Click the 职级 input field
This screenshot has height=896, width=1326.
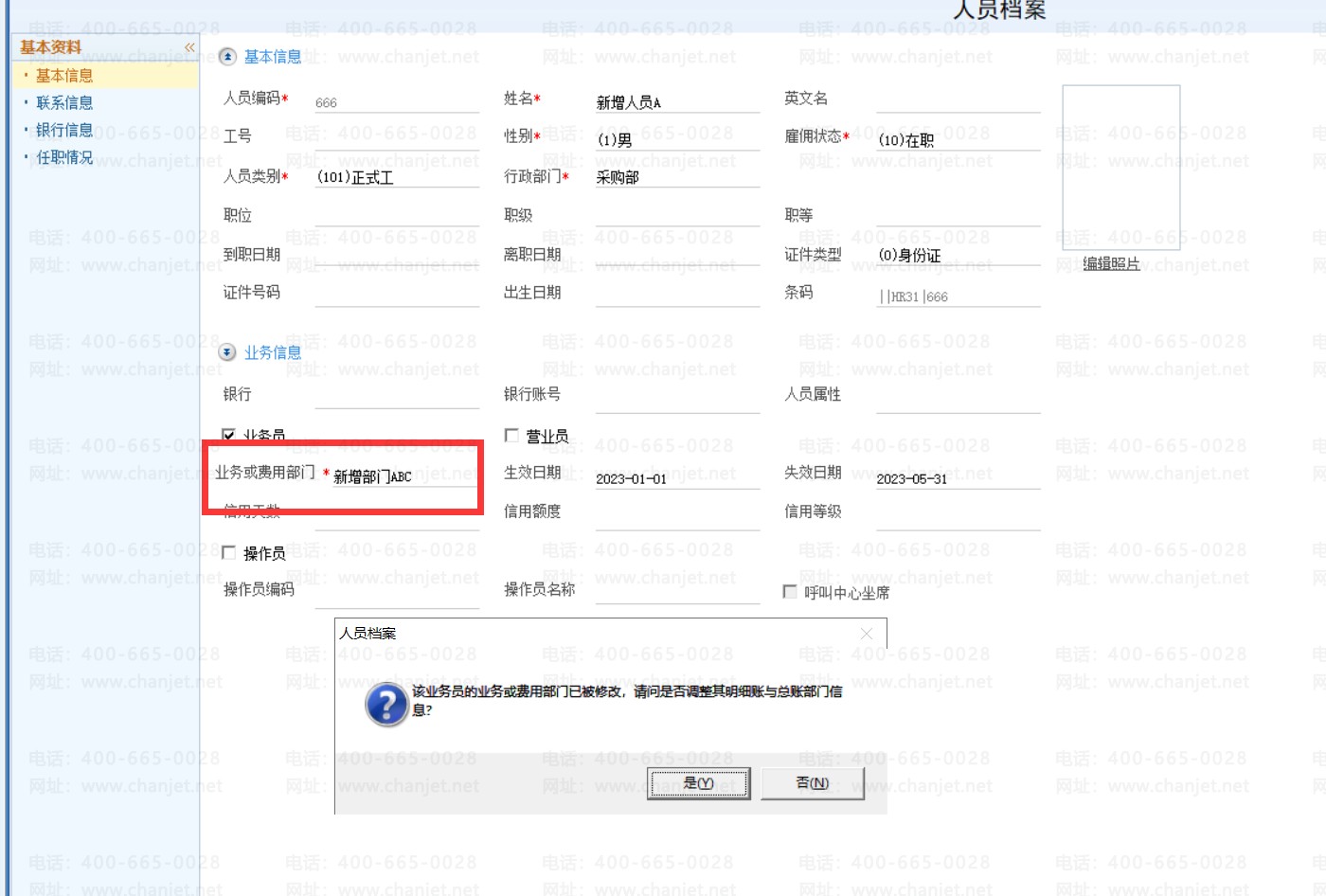677,216
